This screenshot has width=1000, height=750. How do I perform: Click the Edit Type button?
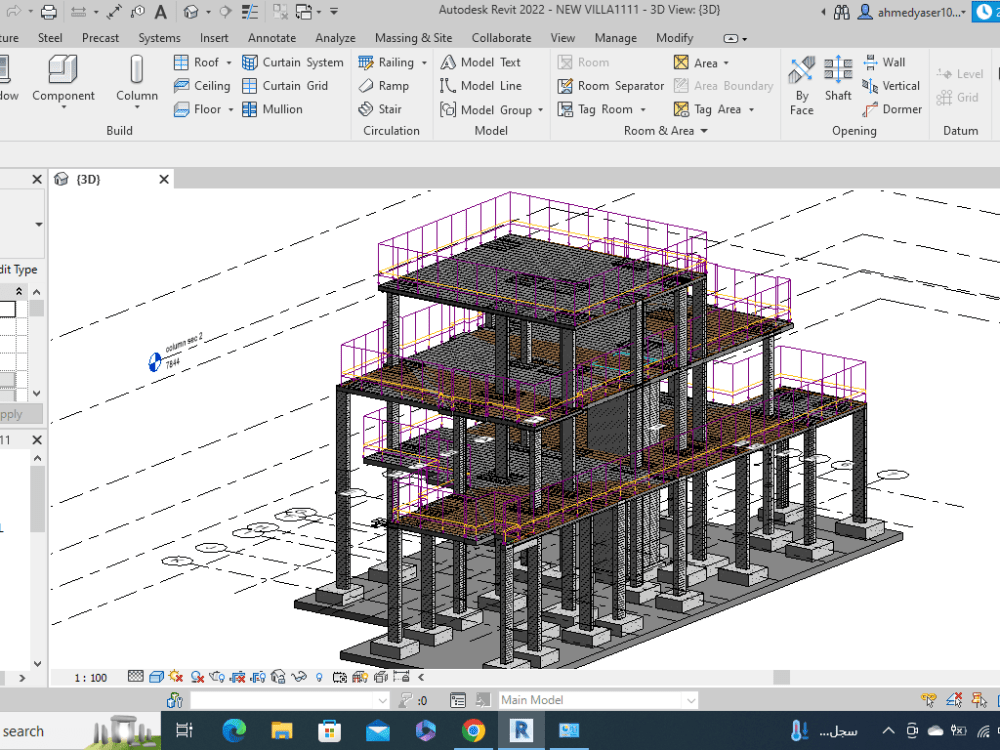[x=18, y=269]
